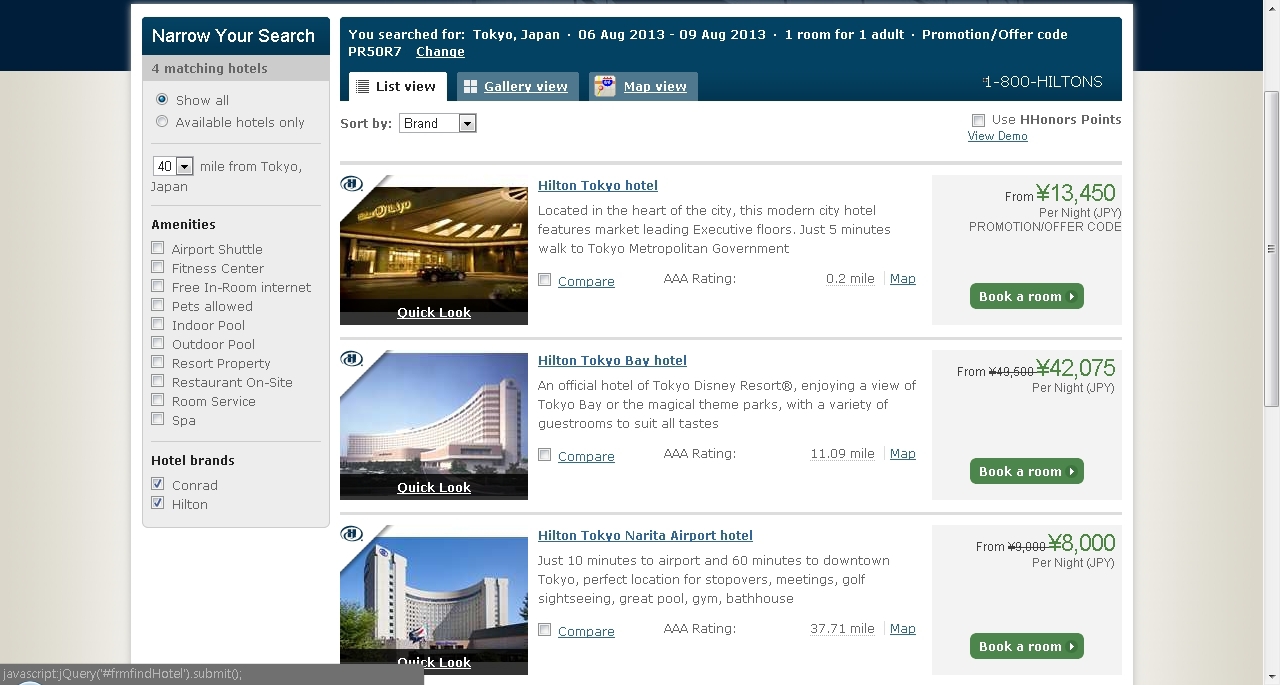Select Available hotels only radio button
This screenshot has height=685, width=1280.
162,122
